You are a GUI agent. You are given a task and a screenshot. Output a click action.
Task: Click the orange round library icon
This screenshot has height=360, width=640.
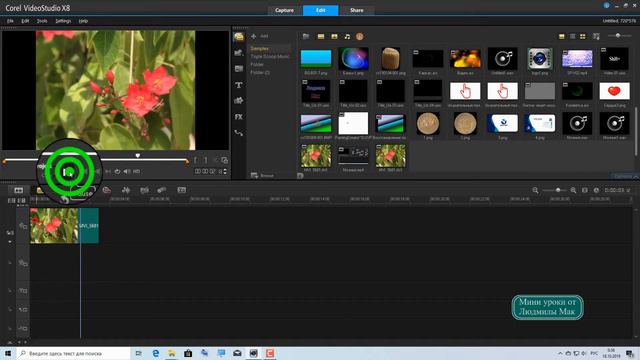pos(360,36)
